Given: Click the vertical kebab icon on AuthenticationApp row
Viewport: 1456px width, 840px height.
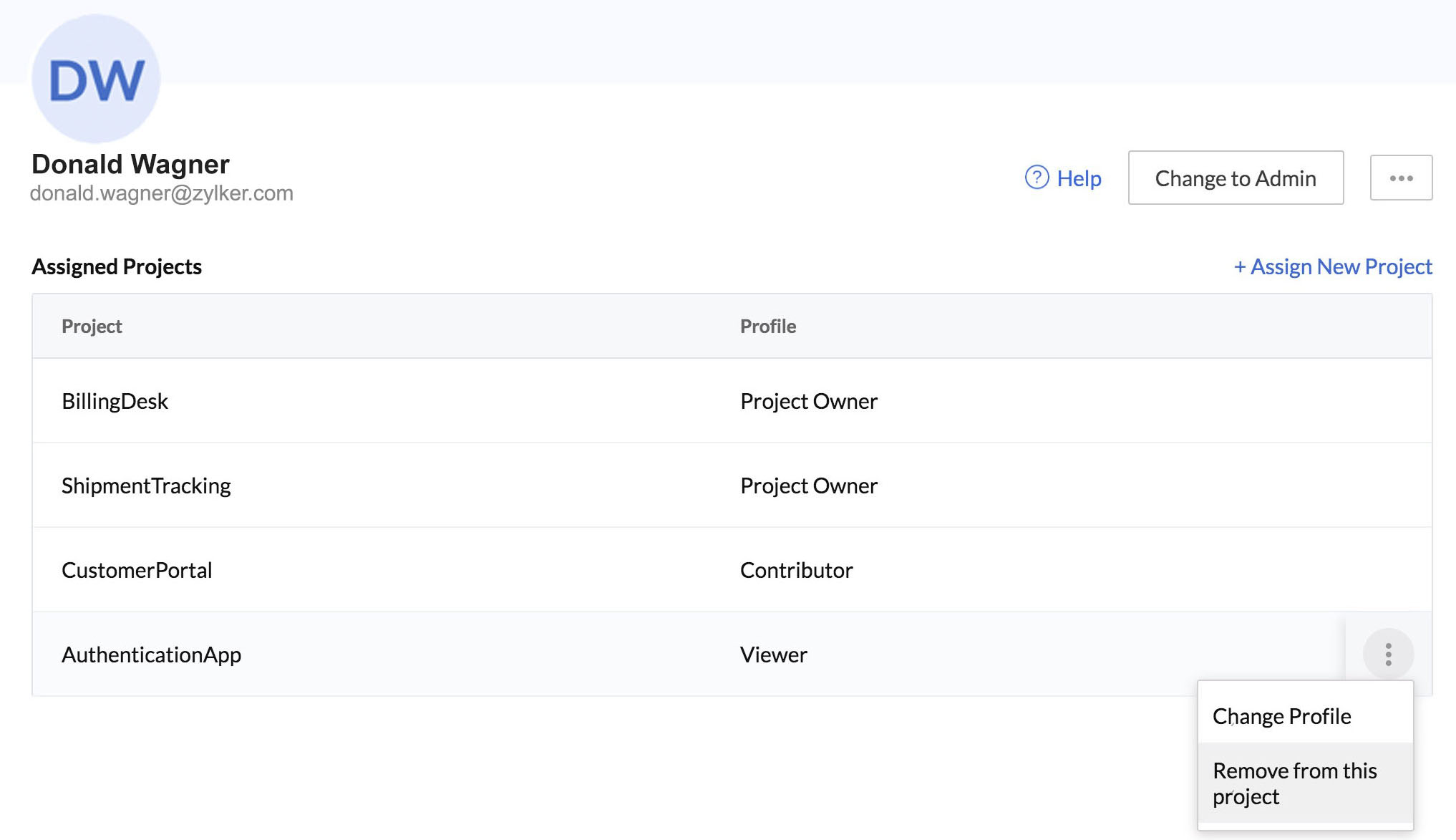Looking at the screenshot, I should click(x=1387, y=654).
